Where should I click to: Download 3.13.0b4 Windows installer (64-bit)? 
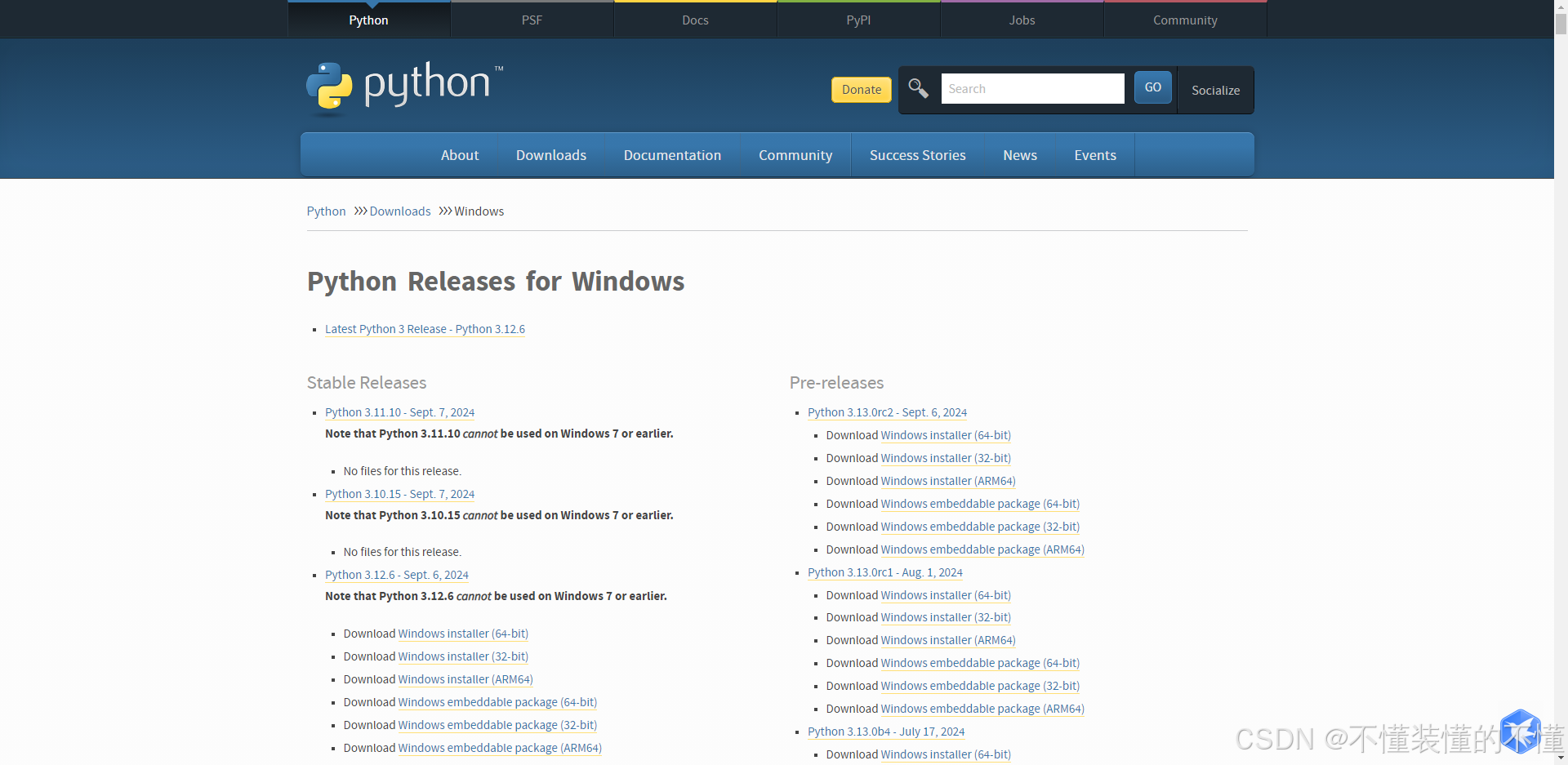946,754
